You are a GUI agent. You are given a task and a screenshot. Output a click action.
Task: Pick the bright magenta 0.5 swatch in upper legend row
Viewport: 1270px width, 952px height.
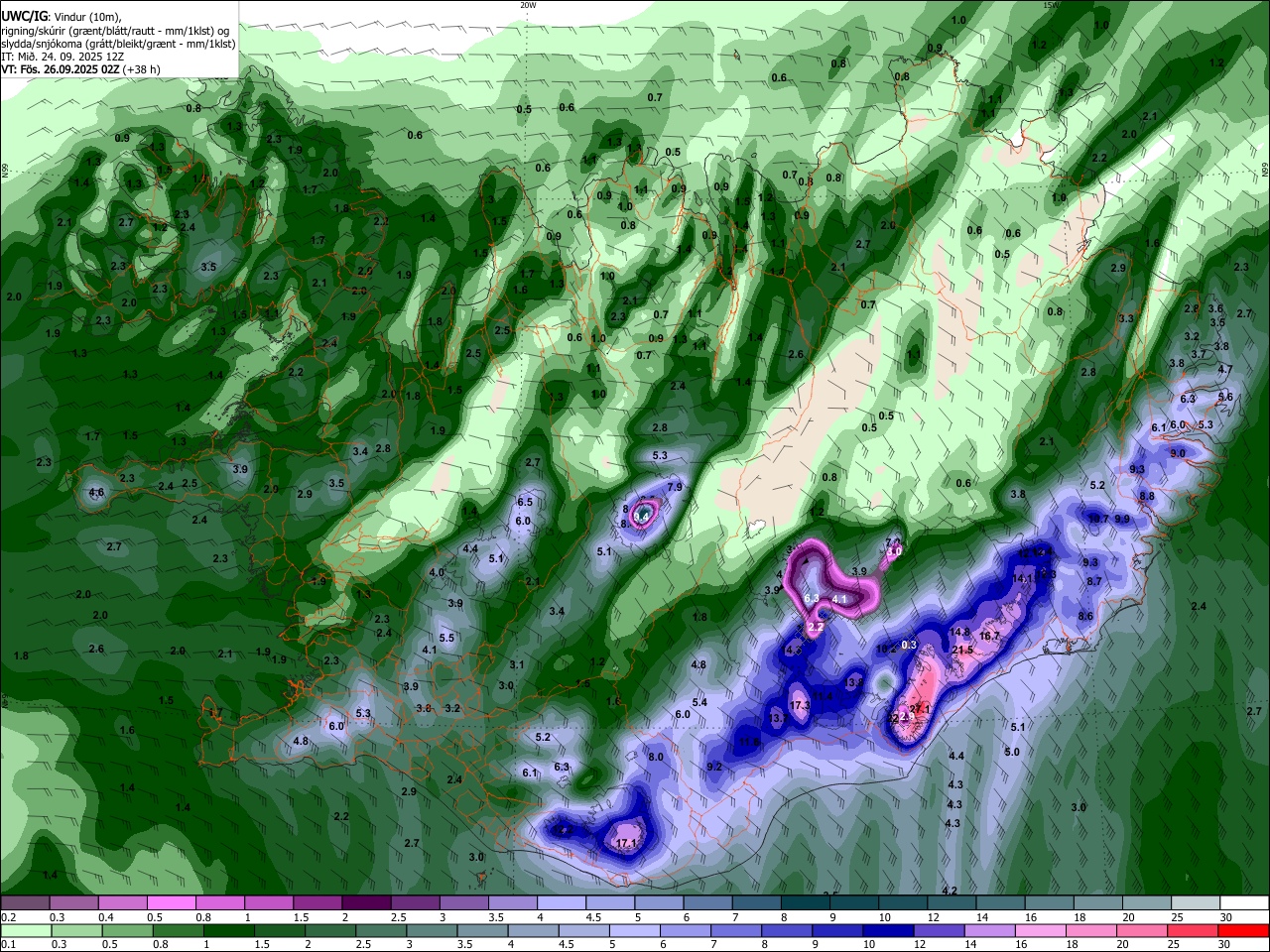coord(171,902)
